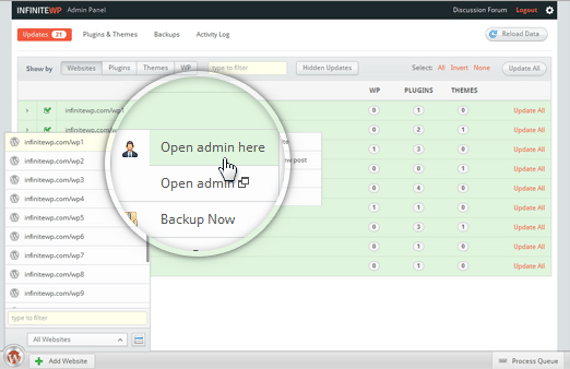
Task: Click the PLUGINS column header
Action: coord(418,90)
